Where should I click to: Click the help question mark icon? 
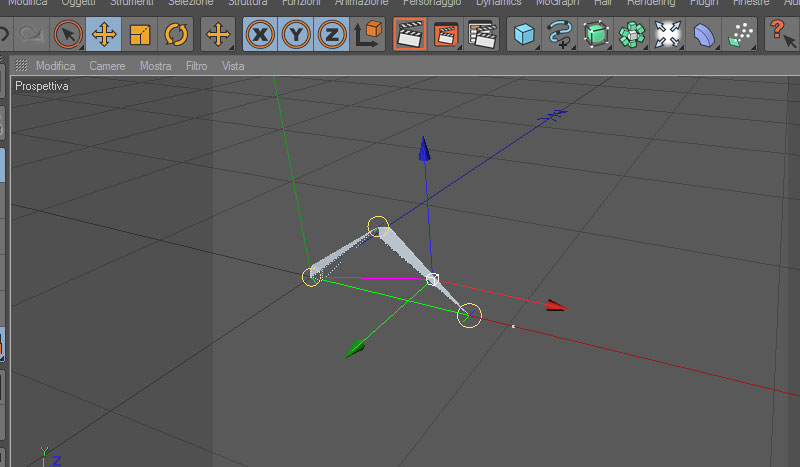tap(782, 34)
